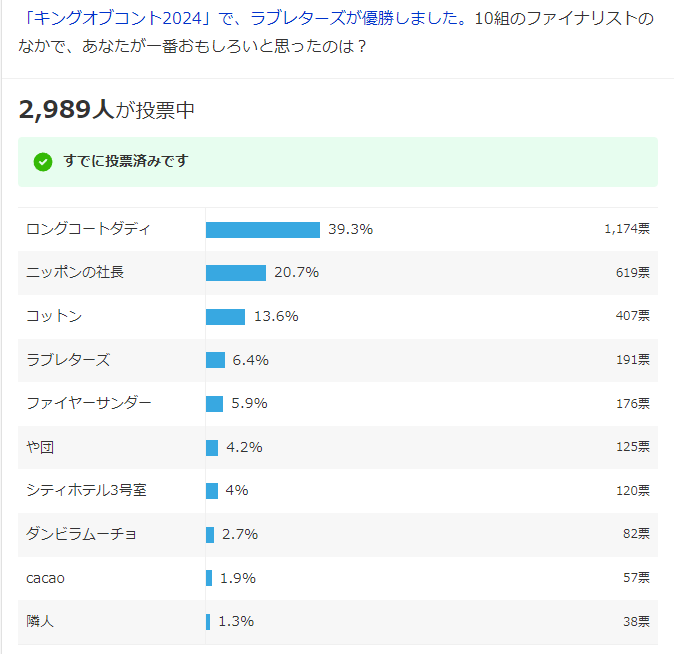The image size is (674, 654).
Task: Click the blue result bar for コットン
Action: [x=225, y=316]
